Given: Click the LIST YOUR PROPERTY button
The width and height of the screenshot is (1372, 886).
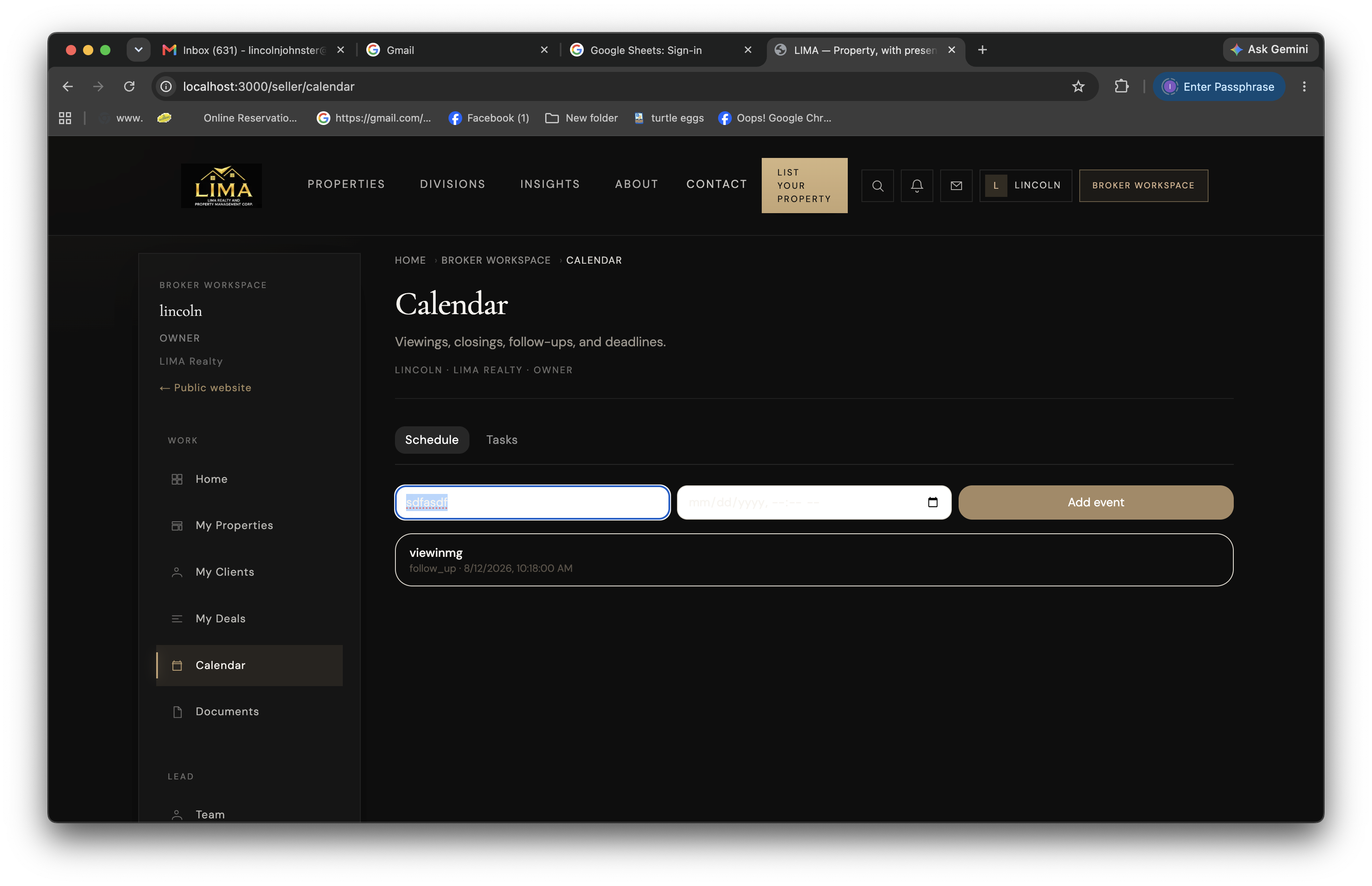Looking at the screenshot, I should pyautogui.click(x=804, y=185).
